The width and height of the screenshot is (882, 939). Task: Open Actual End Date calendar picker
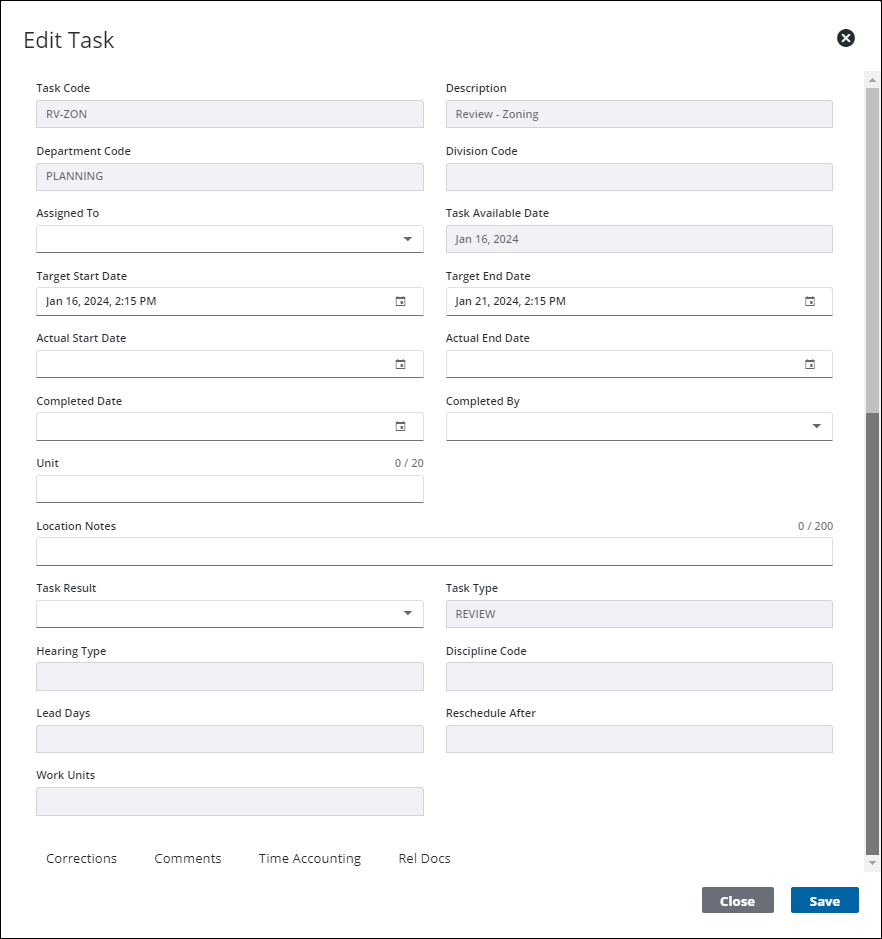[810, 364]
